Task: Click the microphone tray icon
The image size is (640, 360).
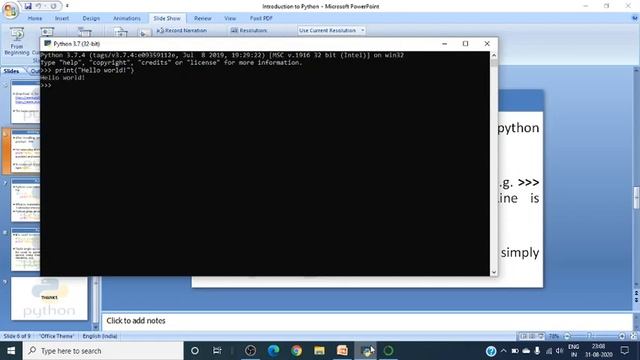Action: tap(537, 351)
